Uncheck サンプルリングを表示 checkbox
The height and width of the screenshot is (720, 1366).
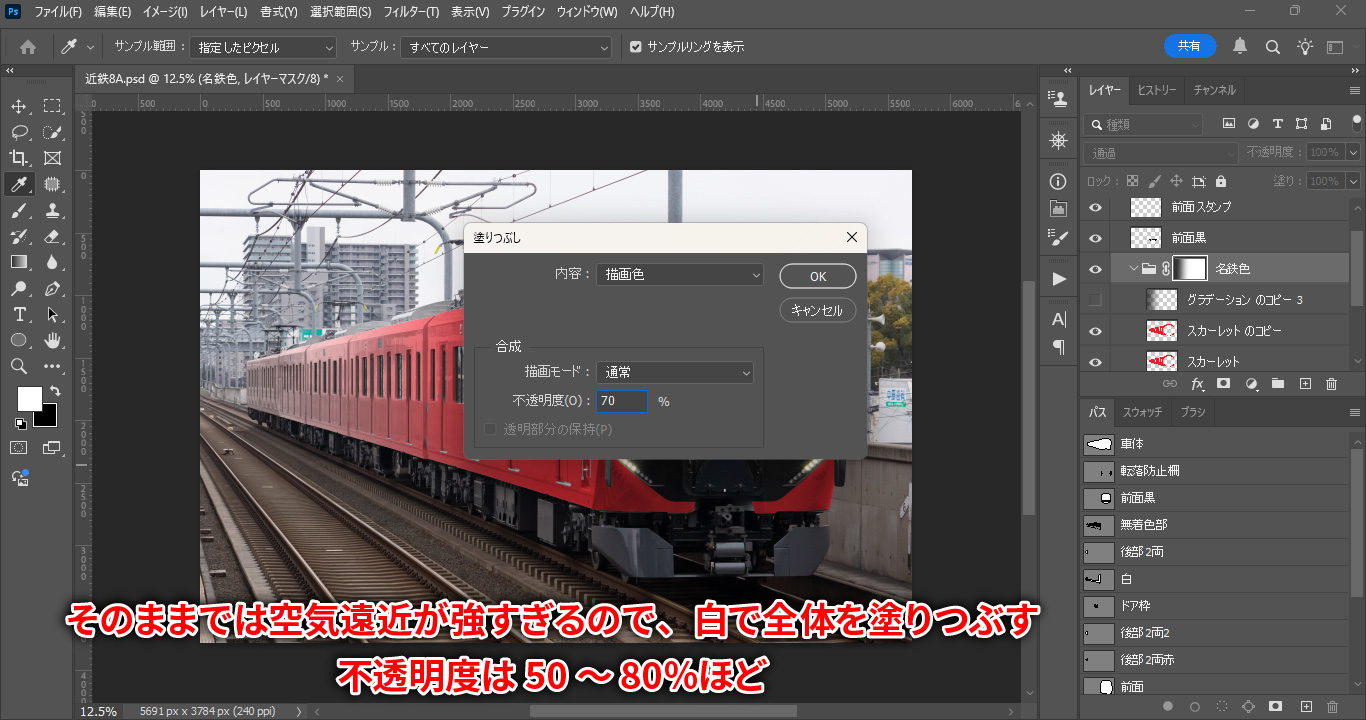pos(636,47)
